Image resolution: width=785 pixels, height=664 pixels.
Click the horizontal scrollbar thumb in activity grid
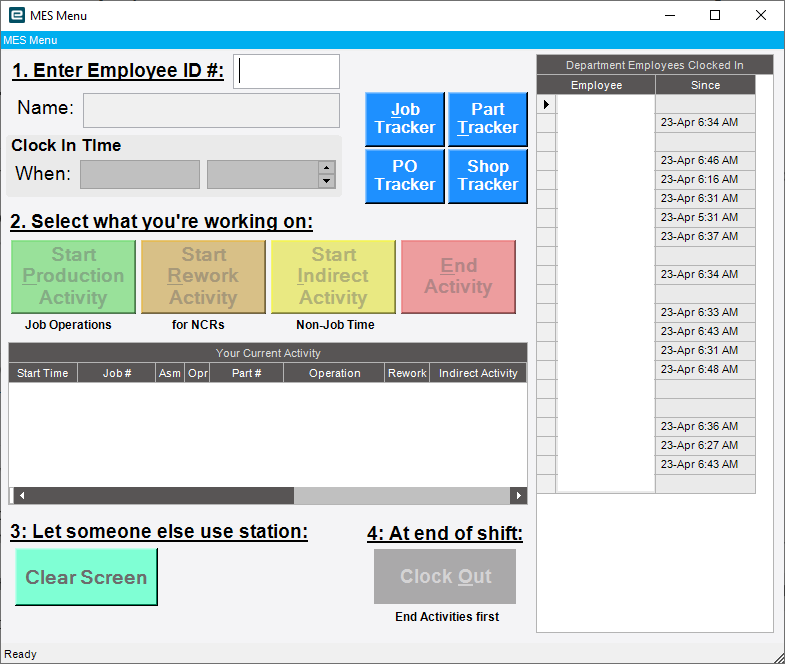(161, 496)
